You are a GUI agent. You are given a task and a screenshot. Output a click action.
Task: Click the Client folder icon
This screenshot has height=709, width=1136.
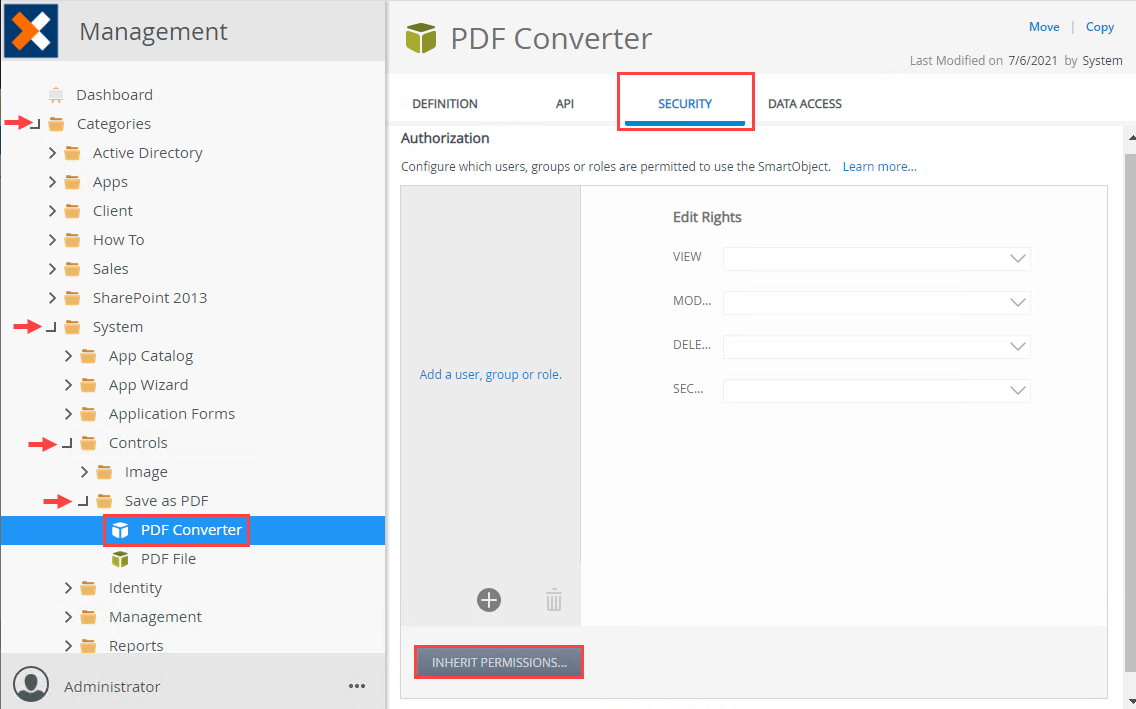(72, 211)
